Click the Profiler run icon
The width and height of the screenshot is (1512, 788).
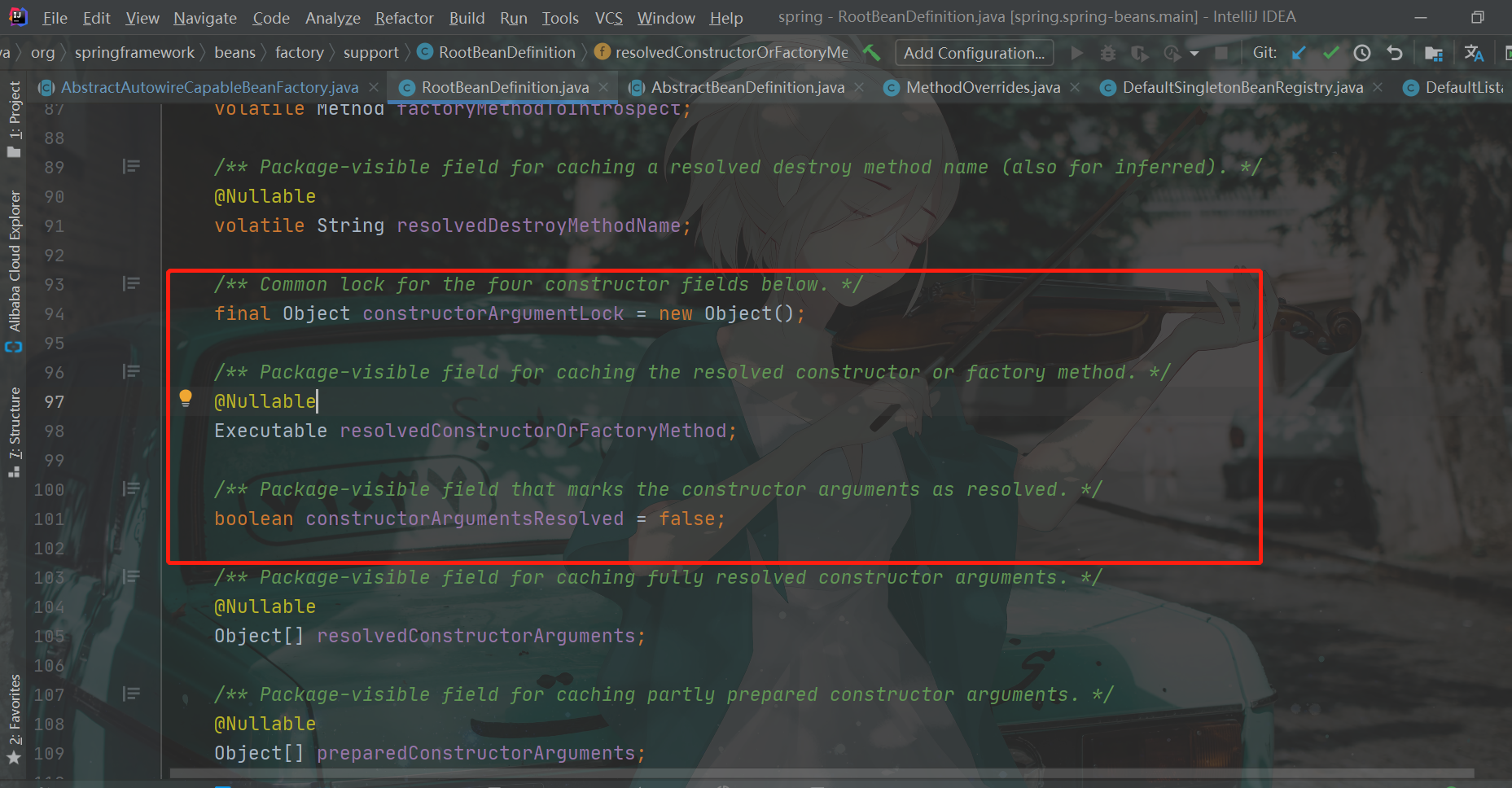(x=1172, y=53)
